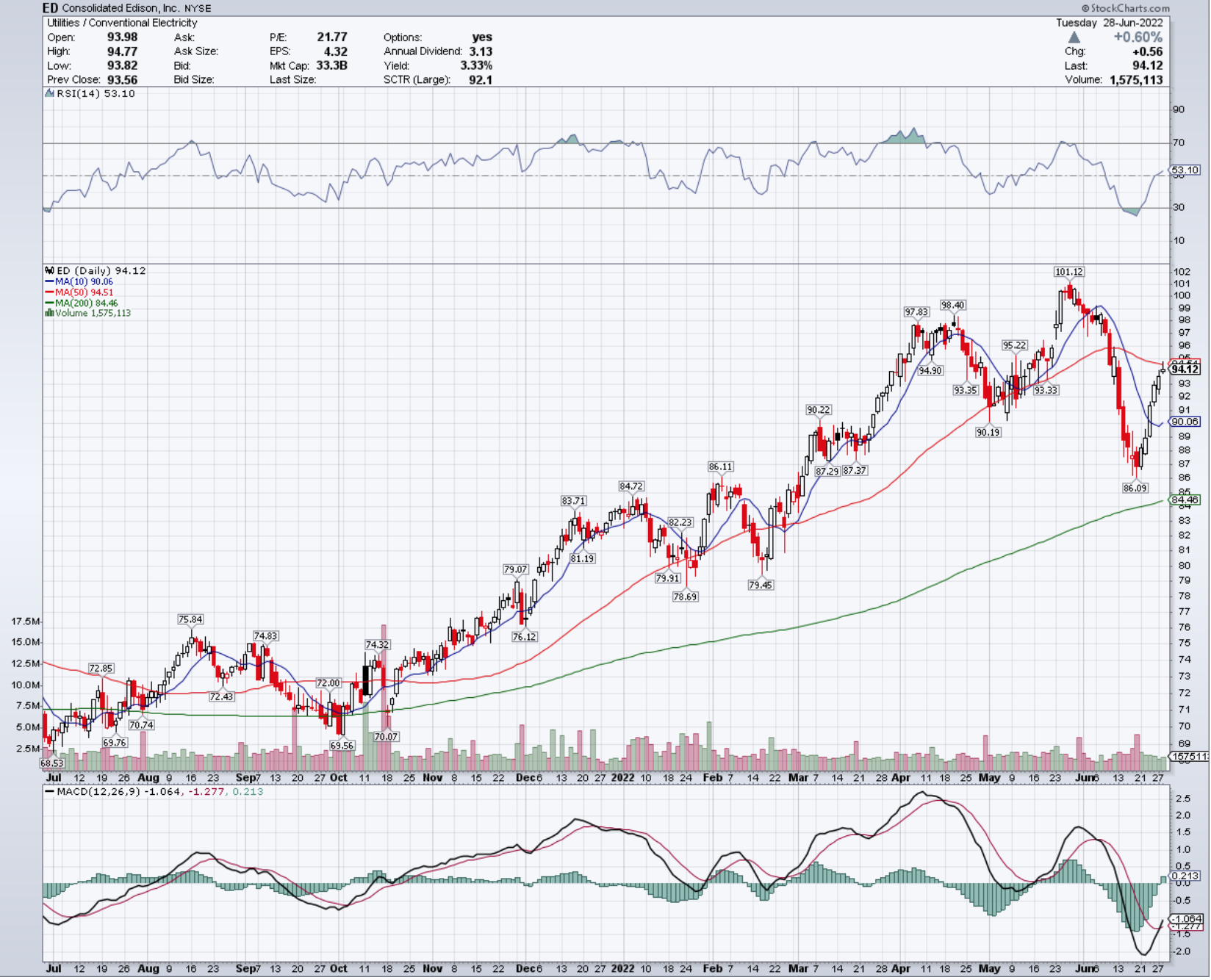Click the 2022 label on the price chart axis

(623, 779)
